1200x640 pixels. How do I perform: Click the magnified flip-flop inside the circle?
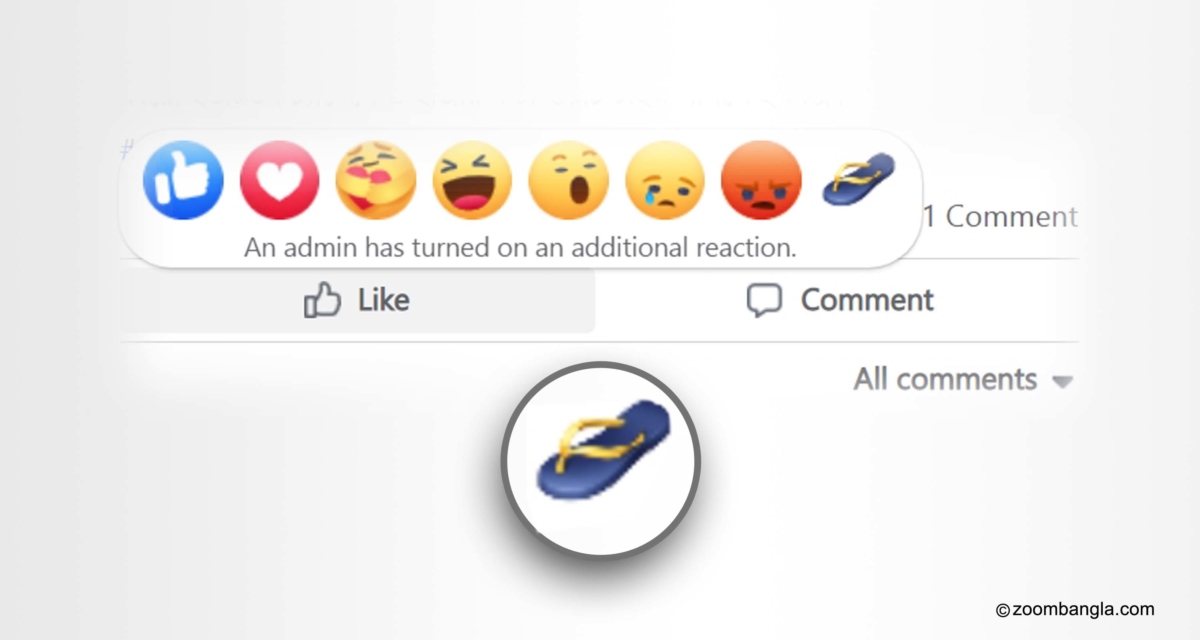coord(604,450)
